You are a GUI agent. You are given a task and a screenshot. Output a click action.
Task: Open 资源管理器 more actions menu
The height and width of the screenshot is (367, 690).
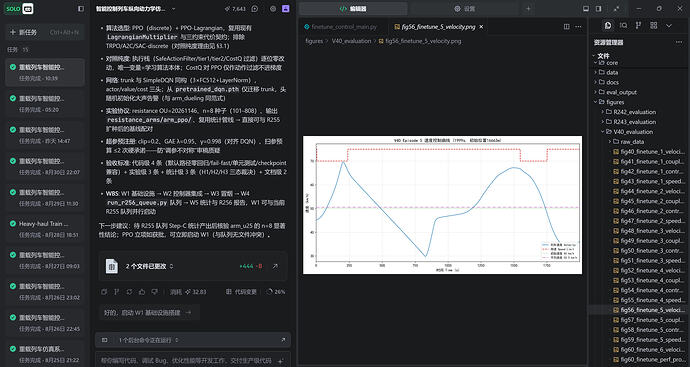679,43
